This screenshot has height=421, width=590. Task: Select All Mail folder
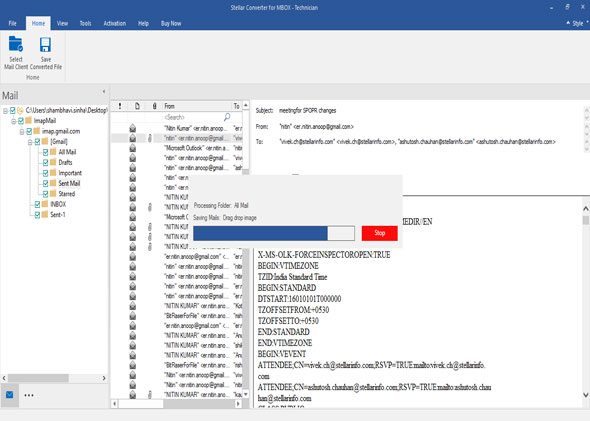pyautogui.click(x=67, y=152)
